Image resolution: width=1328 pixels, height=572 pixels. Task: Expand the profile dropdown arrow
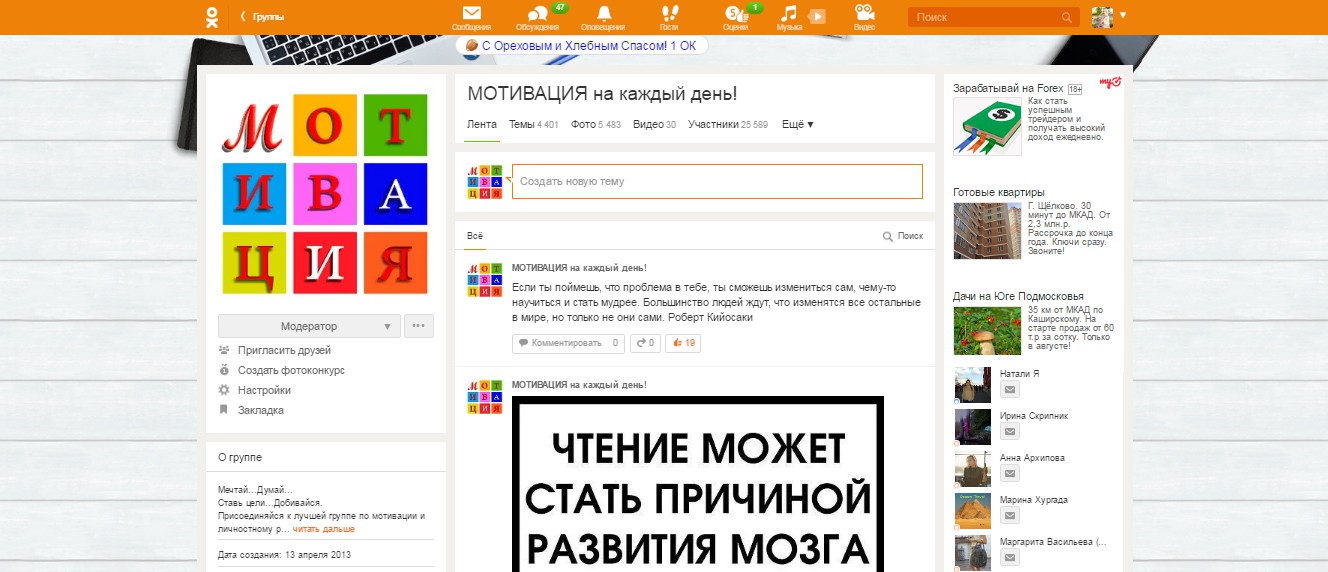point(1123,15)
